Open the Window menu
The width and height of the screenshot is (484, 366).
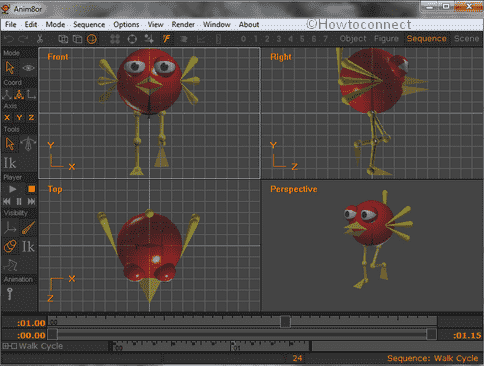(217, 24)
